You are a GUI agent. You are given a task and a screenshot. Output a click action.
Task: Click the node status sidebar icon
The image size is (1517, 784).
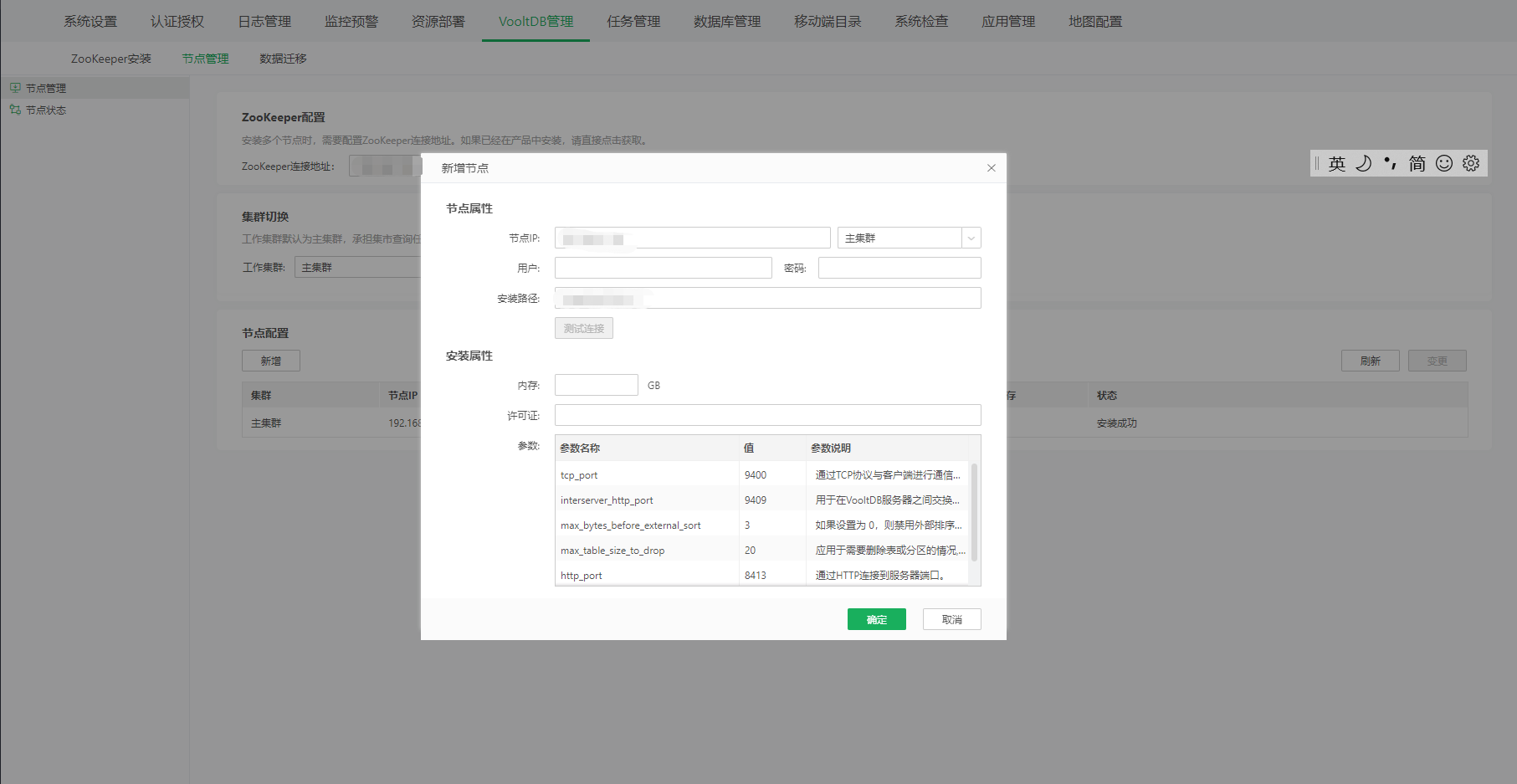pyautogui.click(x=15, y=110)
